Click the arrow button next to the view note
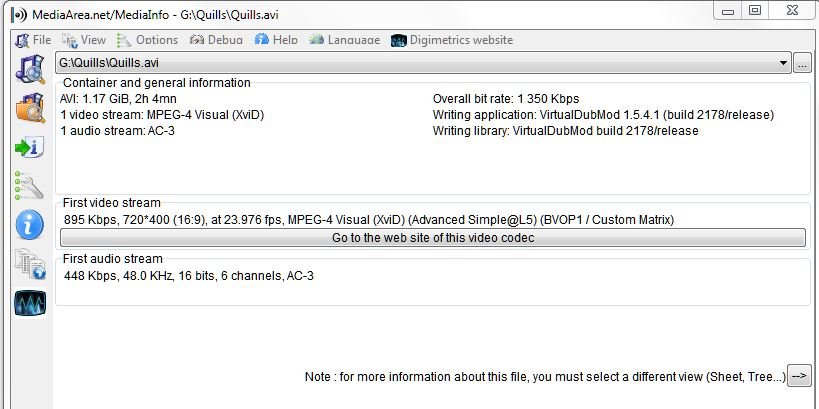This screenshot has height=409, width=819. click(799, 376)
